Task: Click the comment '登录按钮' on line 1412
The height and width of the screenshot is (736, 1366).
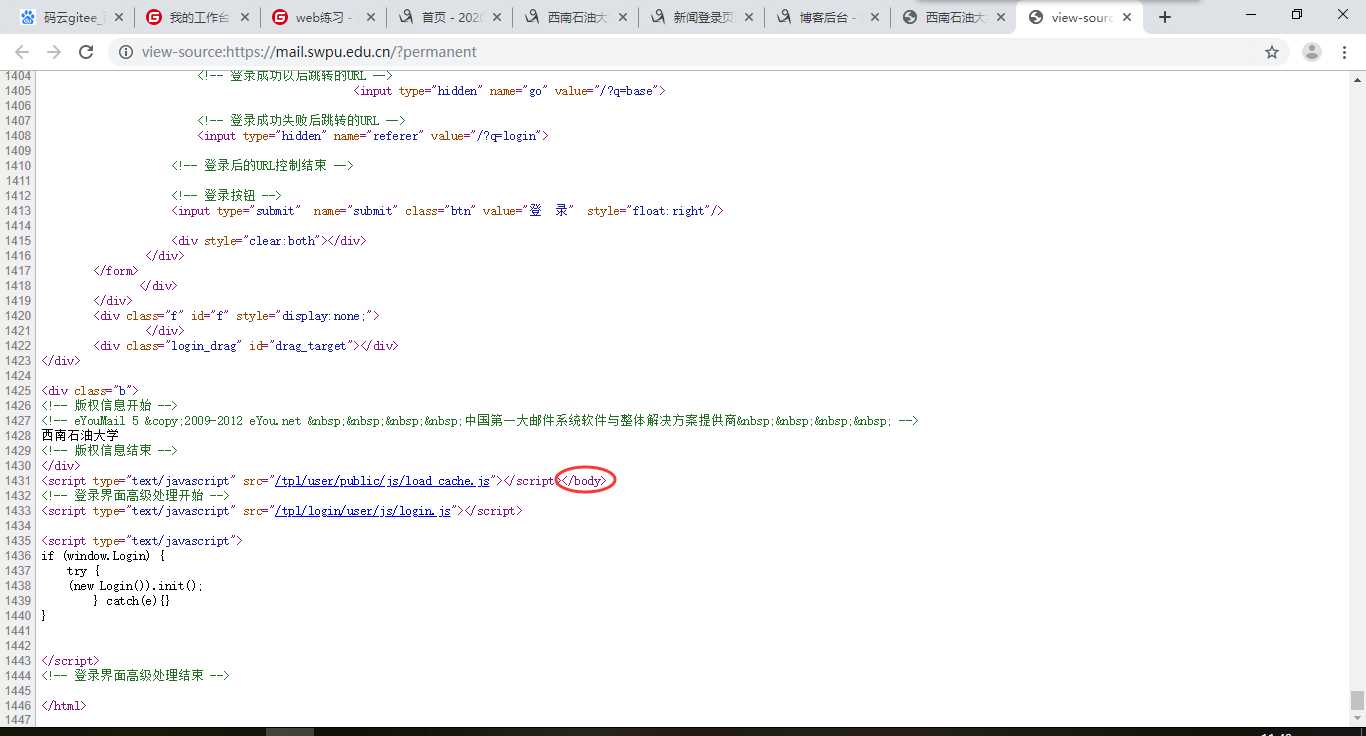Action: [226, 196]
